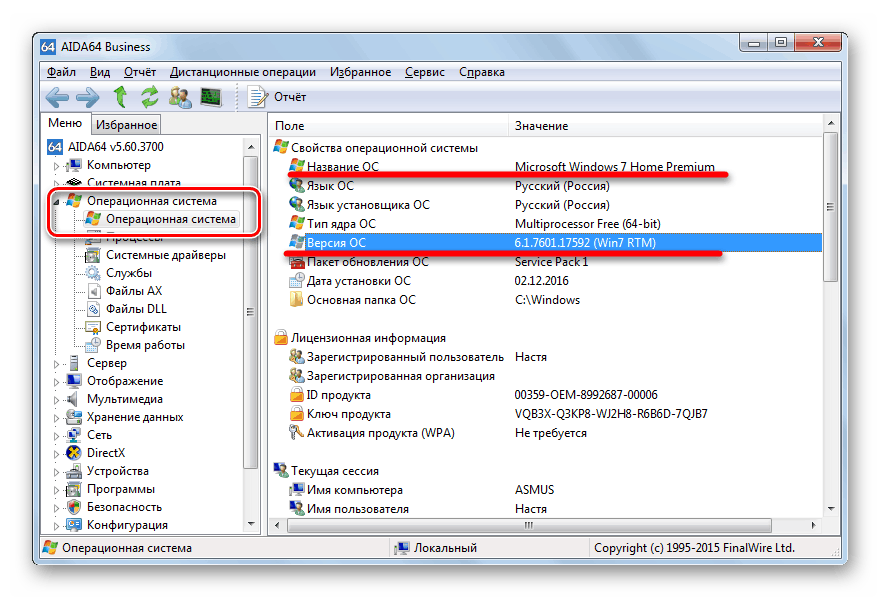Click the Устройства icon
The height and width of the screenshot is (598, 881).
pos(74,471)
